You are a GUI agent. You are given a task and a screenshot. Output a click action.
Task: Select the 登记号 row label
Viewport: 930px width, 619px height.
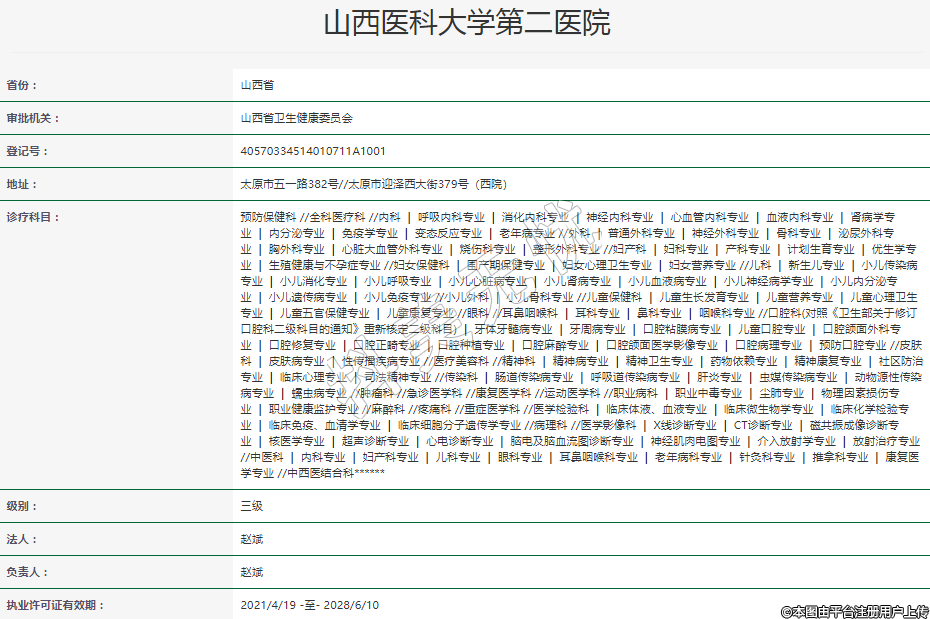coord(27,151)
